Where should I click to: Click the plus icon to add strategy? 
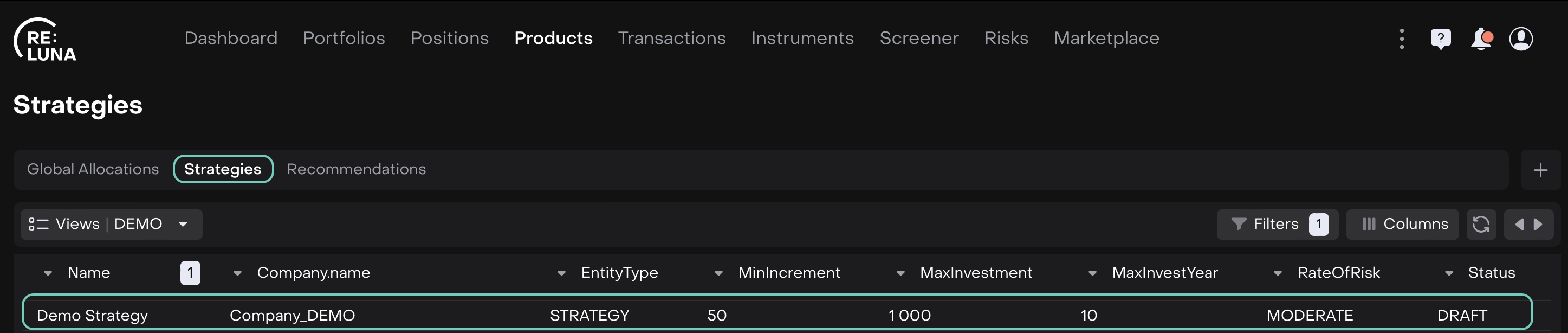coord(1540,170)
